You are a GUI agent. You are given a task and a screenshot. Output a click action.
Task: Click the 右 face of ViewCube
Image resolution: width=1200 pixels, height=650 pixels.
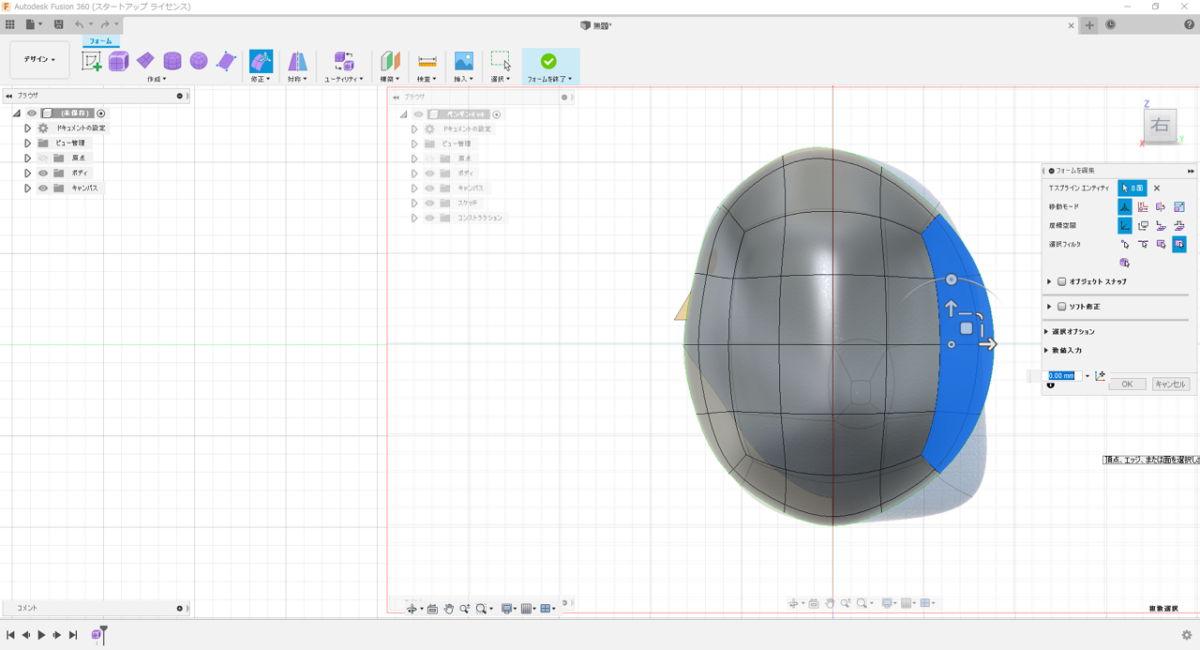[x=1160, y=125]
